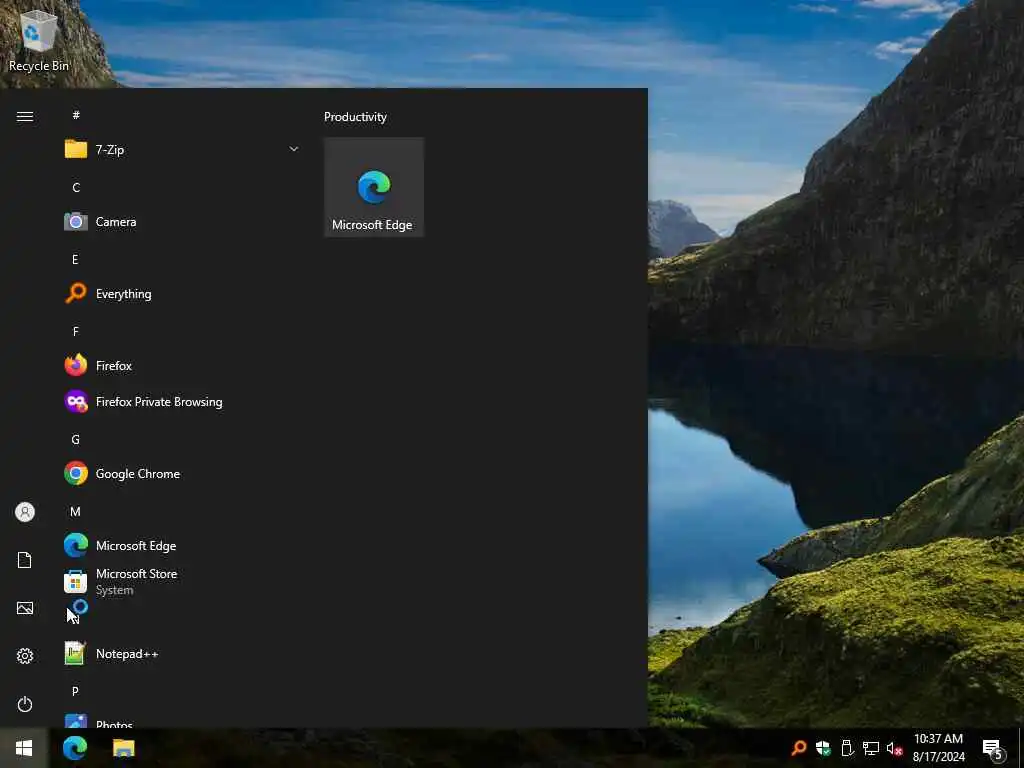Expand the 7-Zip folder chevron
Image resolution: width=1024 pixels, height=768 pixels.
click(294, 150)
